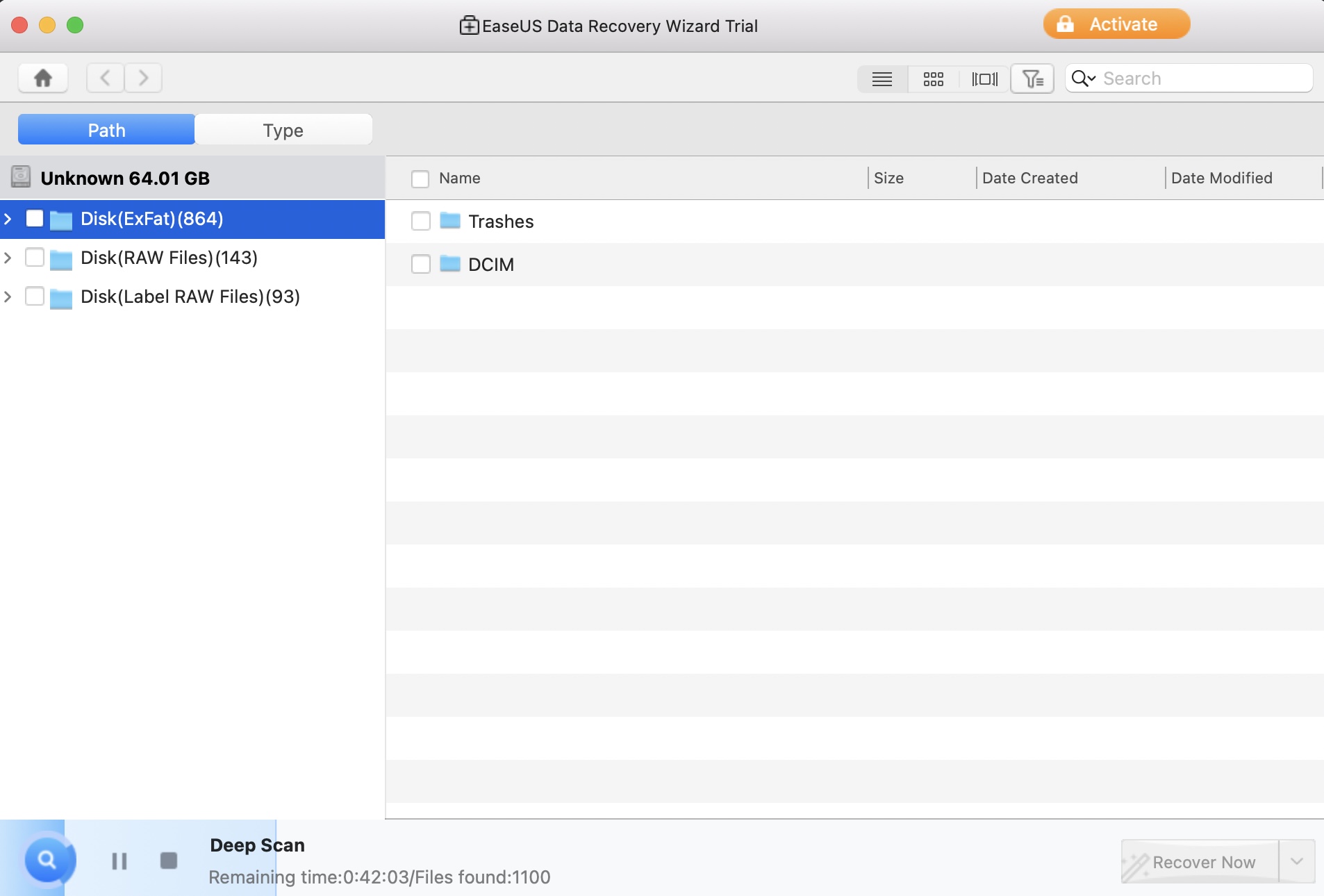
Task: Click the Home icon button
Action: 43,78
